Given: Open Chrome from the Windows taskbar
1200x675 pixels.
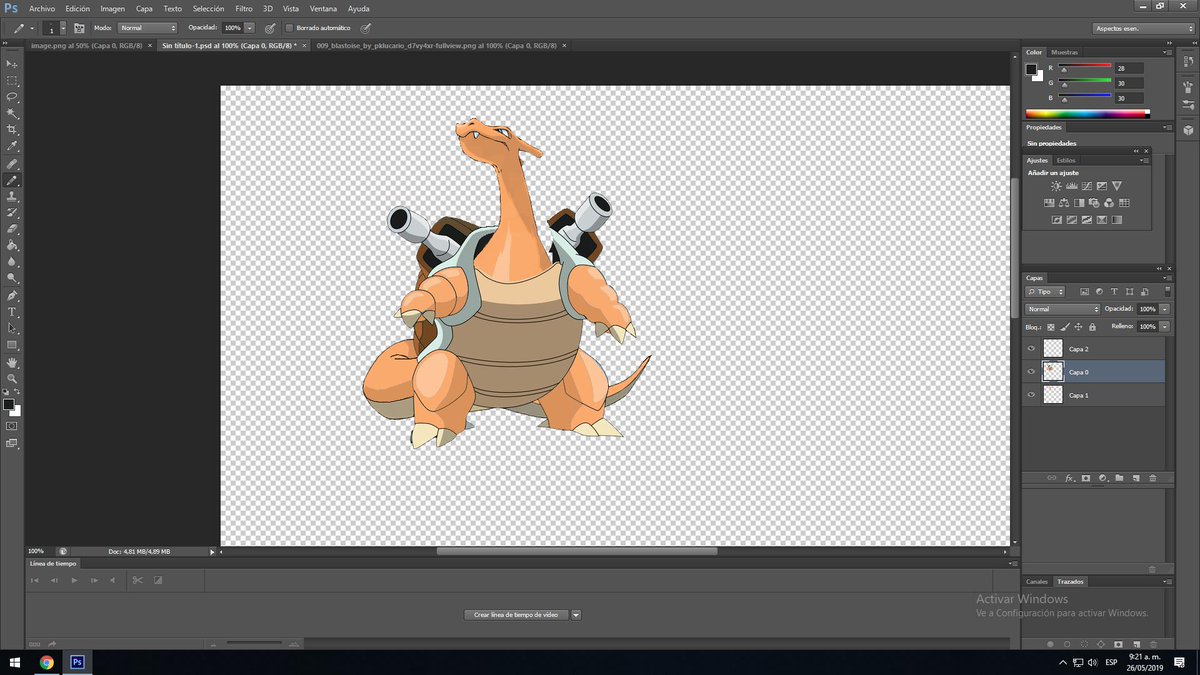Looking at the screenshot, I should [47, 662].
